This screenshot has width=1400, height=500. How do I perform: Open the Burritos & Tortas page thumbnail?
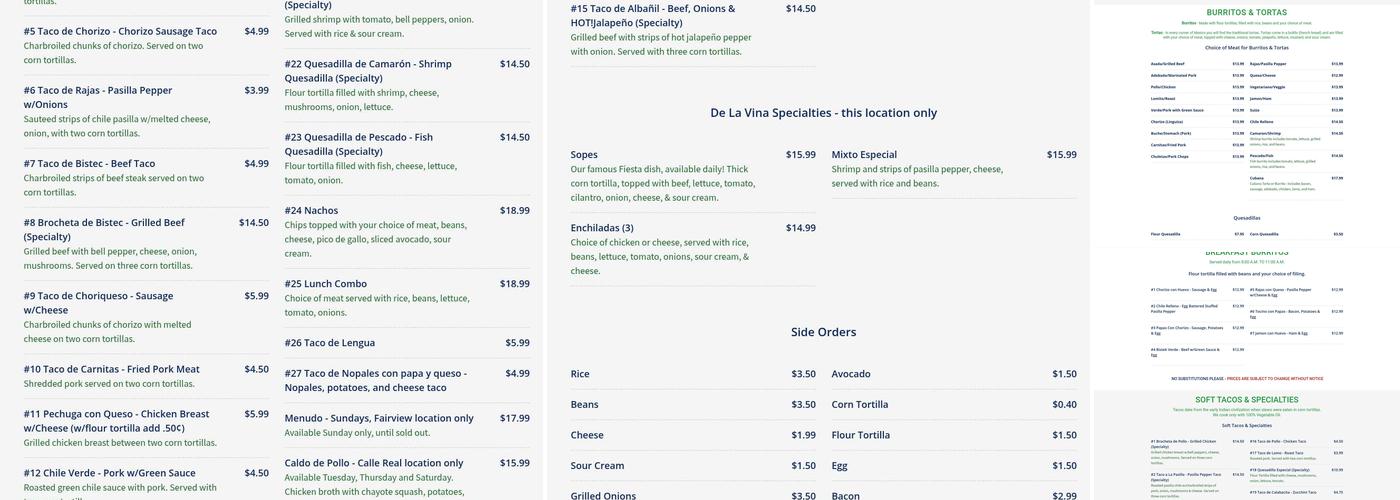(x=1246, y=120)
